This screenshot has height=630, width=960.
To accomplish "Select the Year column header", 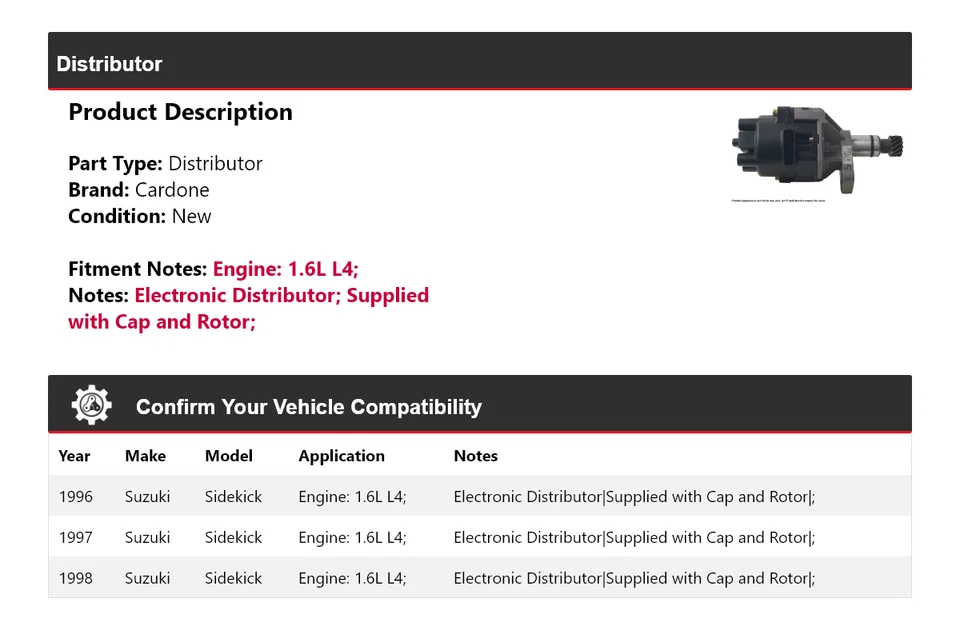I will tap(74, 456).
